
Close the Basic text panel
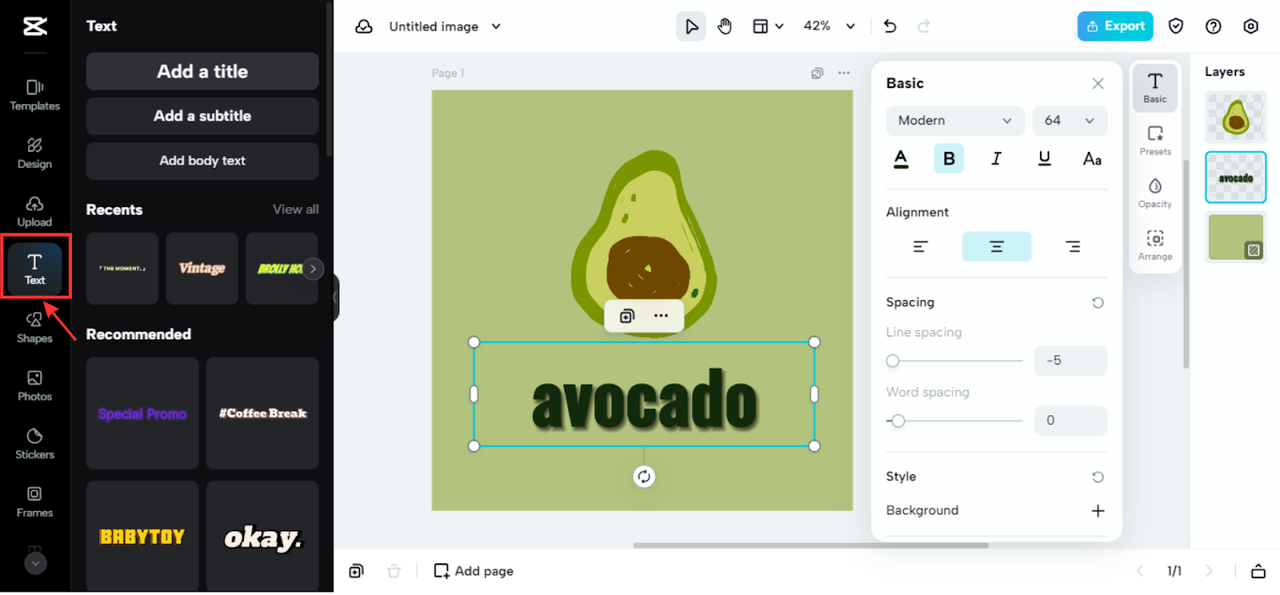(x=1098, y=84)
